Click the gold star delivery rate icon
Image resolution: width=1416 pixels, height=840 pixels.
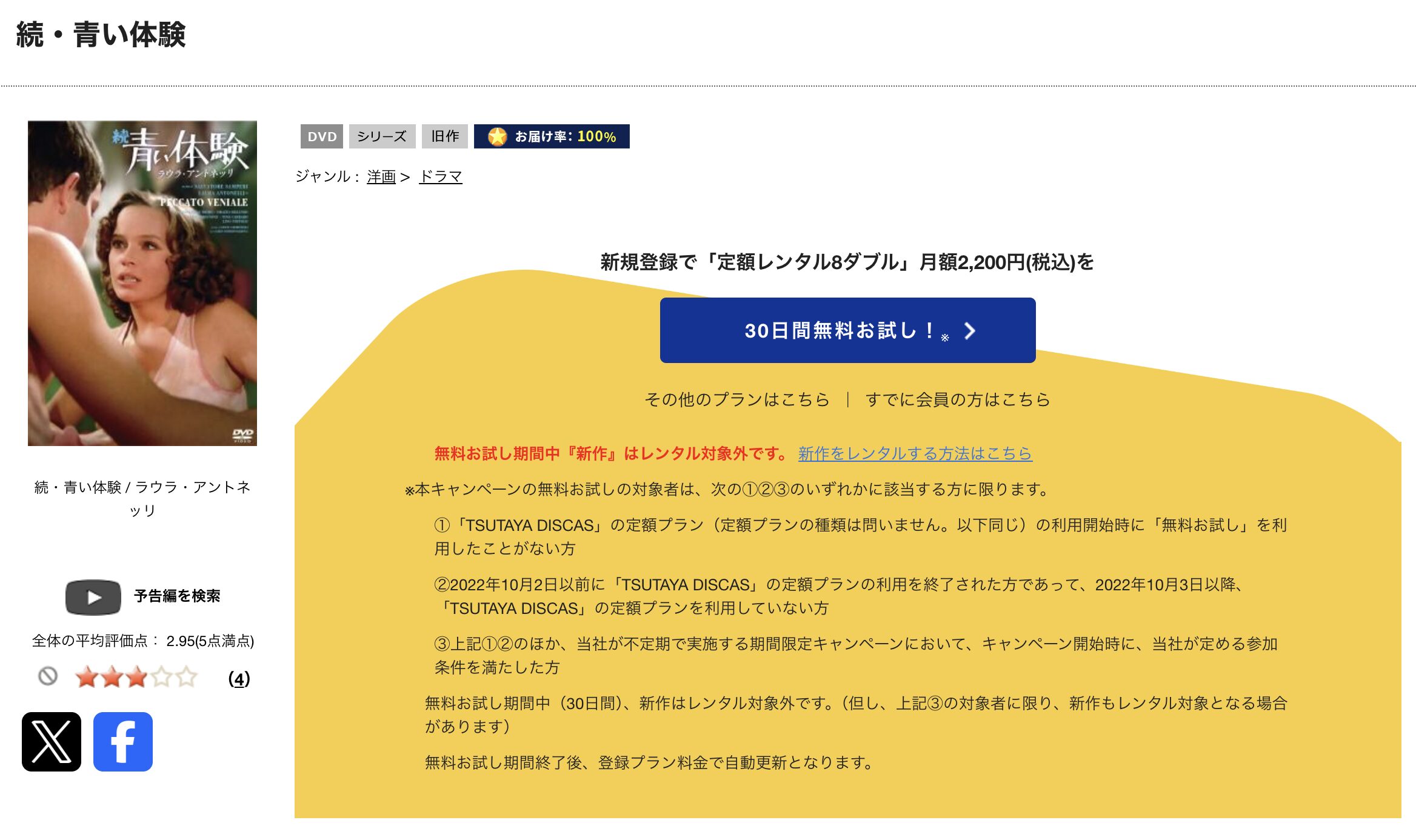click(497, 136)
